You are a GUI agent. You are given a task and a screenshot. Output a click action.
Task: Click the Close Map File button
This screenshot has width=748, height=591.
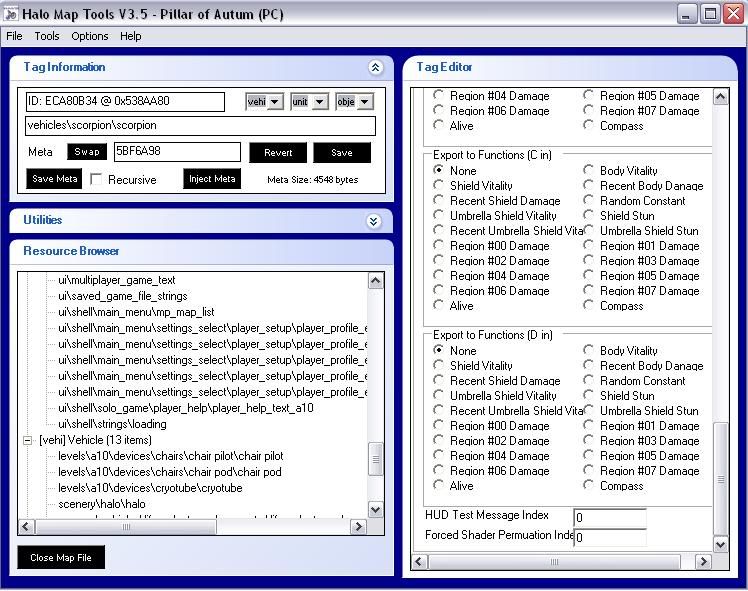tap(61, 557)
